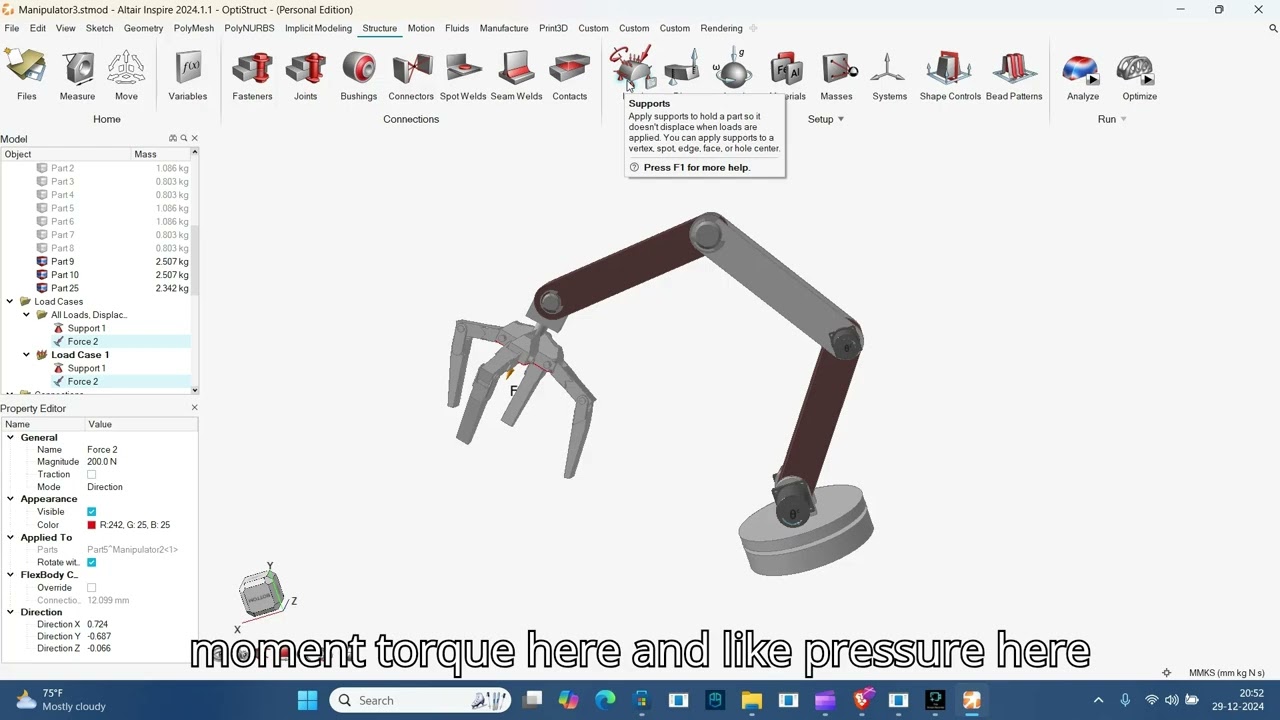The image size is (1280, 720).
Task: Click the Supports (Loads) tool icon
Action: 632,68
